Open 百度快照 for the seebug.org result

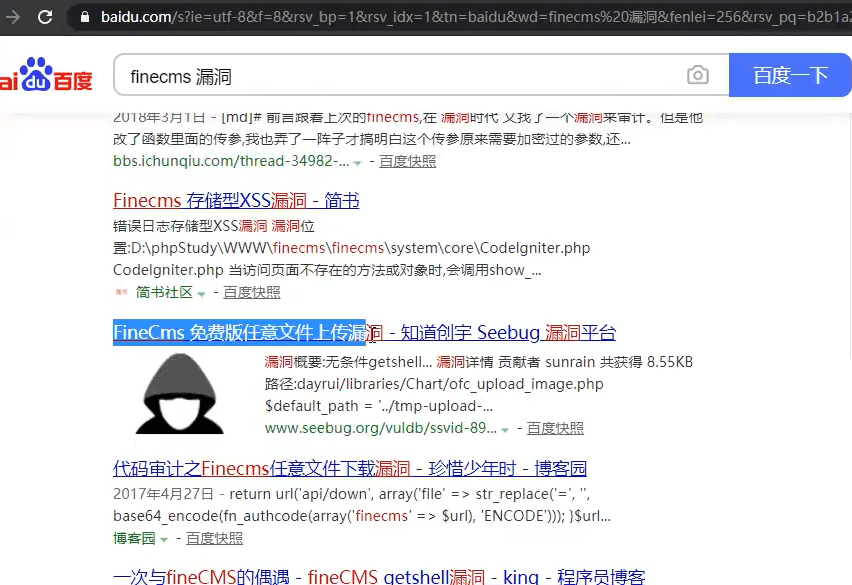tap(555, 428)
